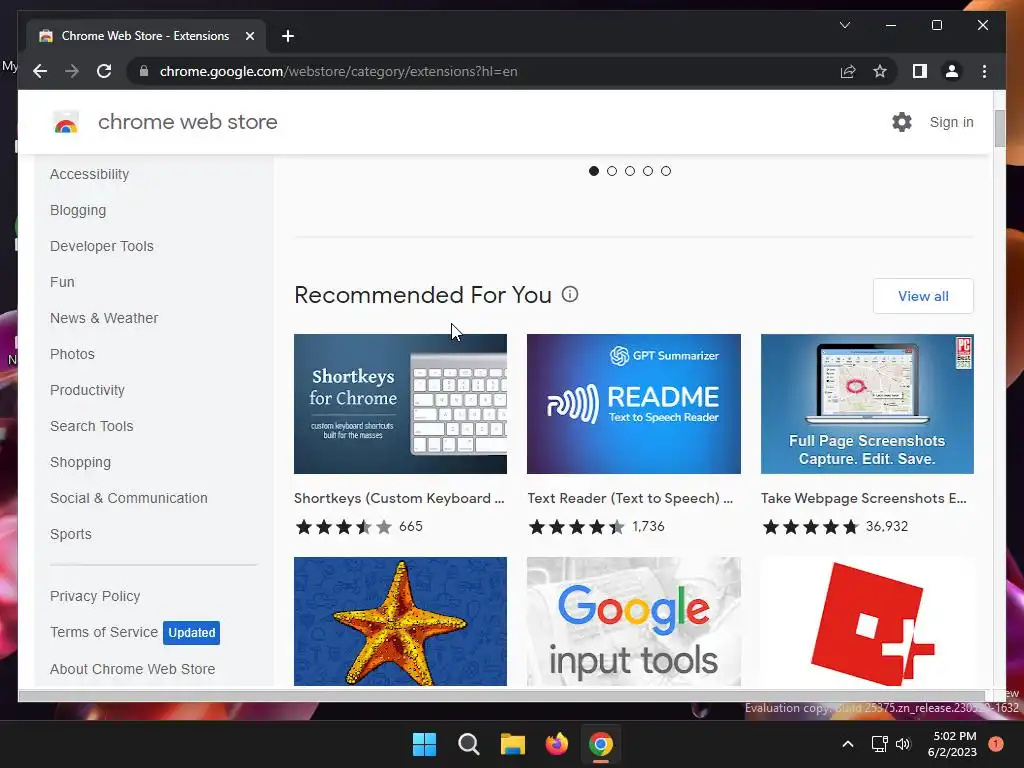Open web store settings gear
1024x768 pixels.
(x=902, y=122)
